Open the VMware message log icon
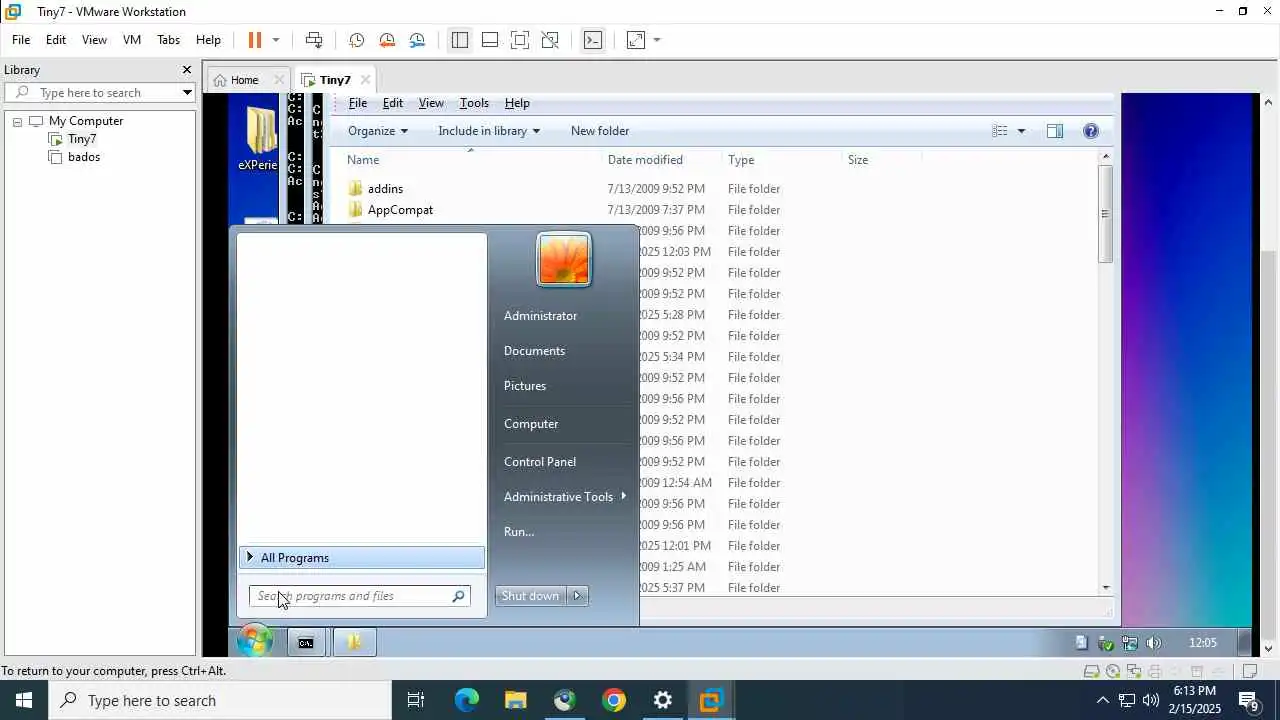The height and width of the screenshot is (720, 1280). 1249,671
